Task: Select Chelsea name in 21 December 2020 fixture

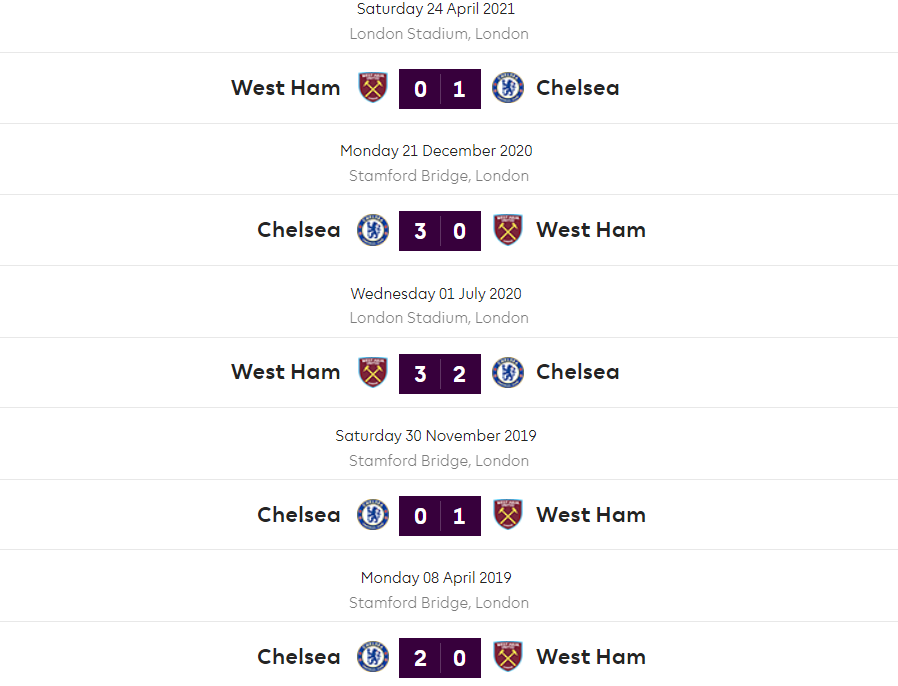Action: (299, 230)
